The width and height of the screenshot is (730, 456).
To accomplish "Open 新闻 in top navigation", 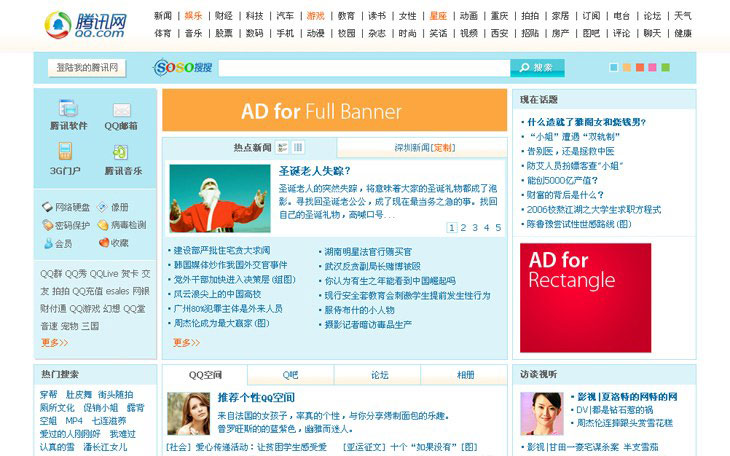I will 162,16.
